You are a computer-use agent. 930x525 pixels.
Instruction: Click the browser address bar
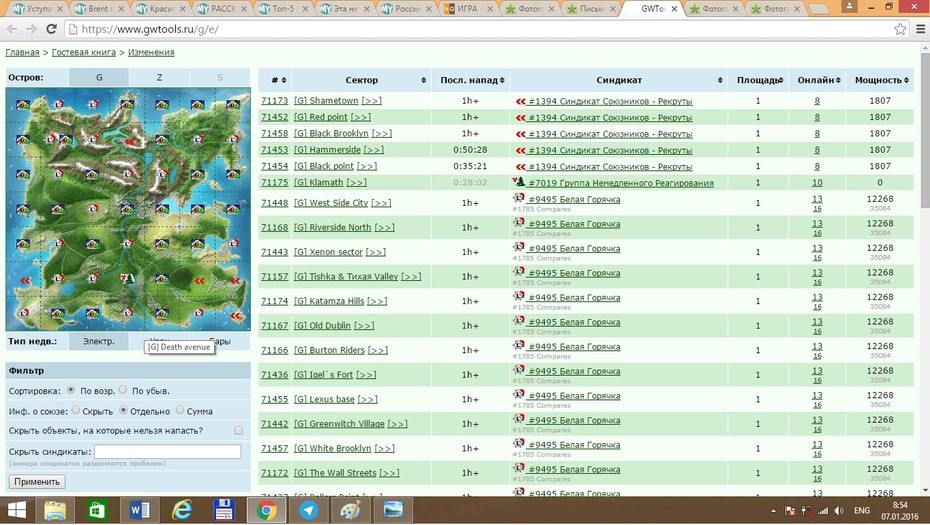point(480,28)
